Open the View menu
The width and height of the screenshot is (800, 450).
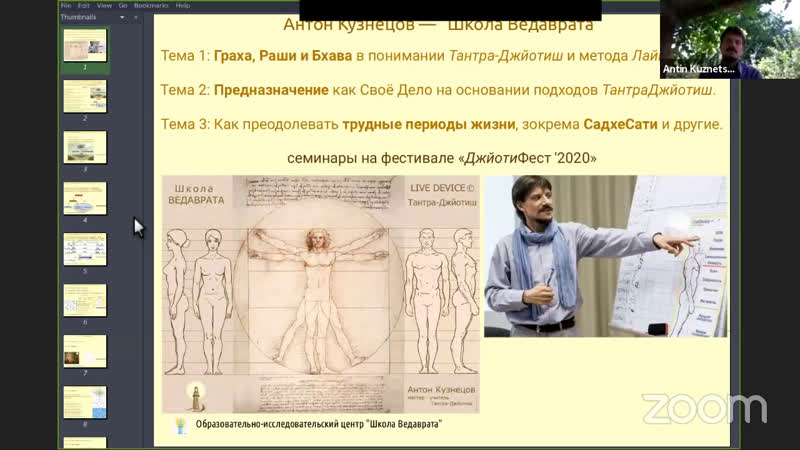click(x=104, y=6)
